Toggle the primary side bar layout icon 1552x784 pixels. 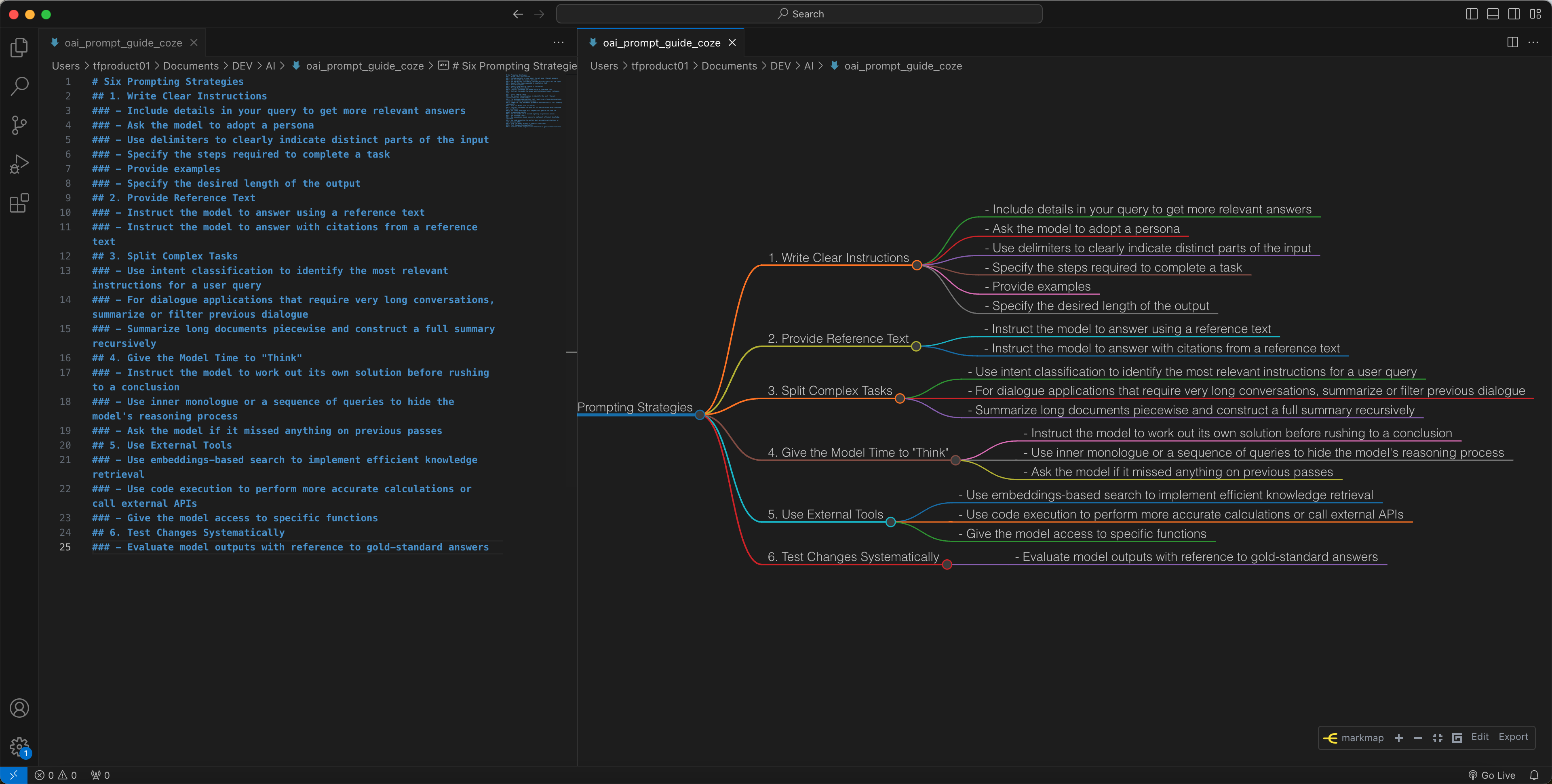(x=1471, y=14)
